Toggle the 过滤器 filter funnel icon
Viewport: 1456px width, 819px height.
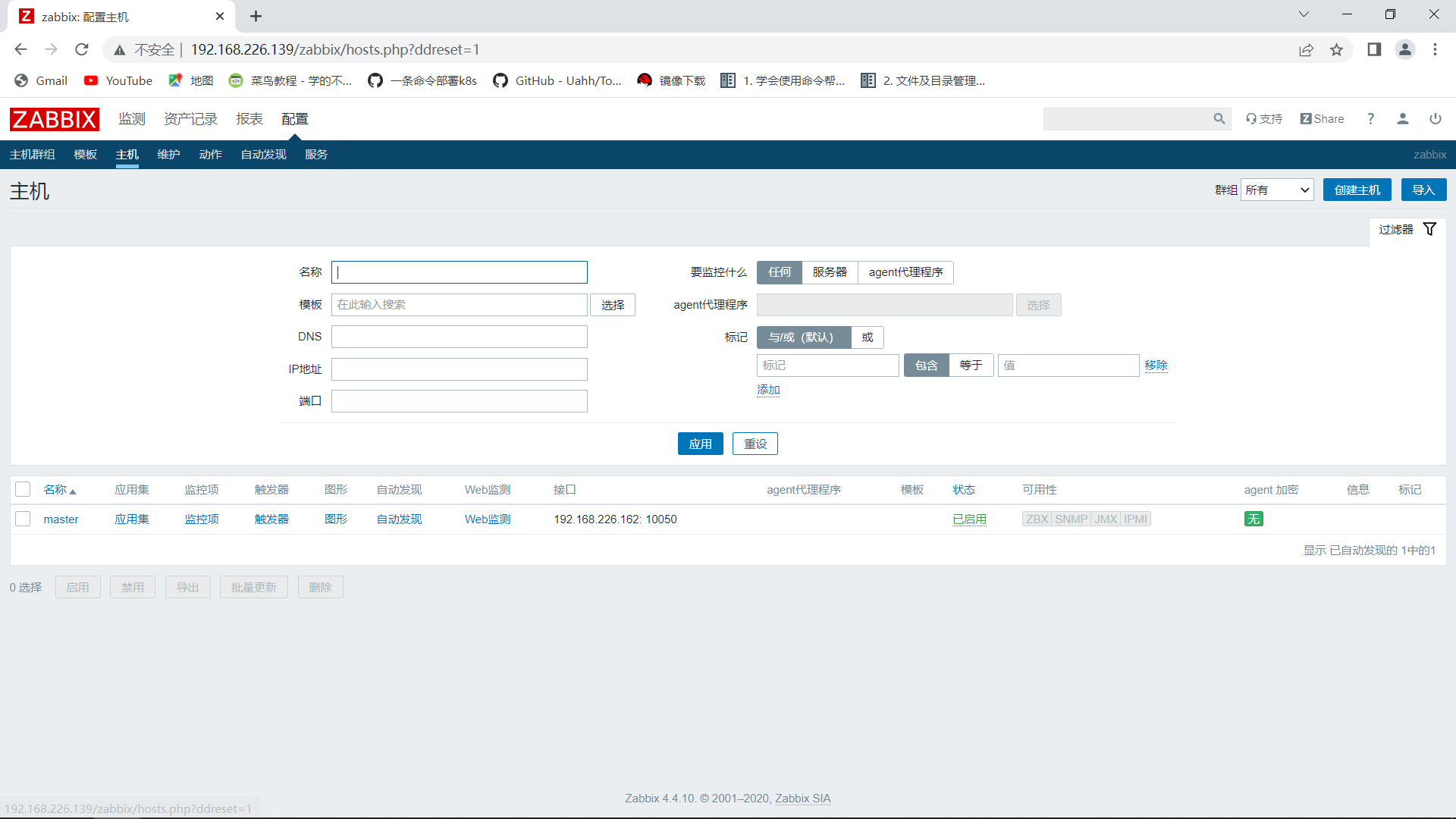(1429, 229)
